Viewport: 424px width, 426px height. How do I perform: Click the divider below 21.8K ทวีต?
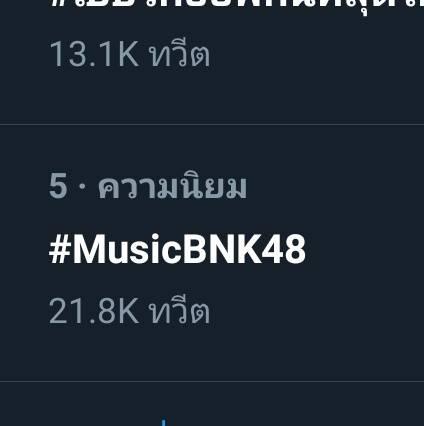[212, 381]
